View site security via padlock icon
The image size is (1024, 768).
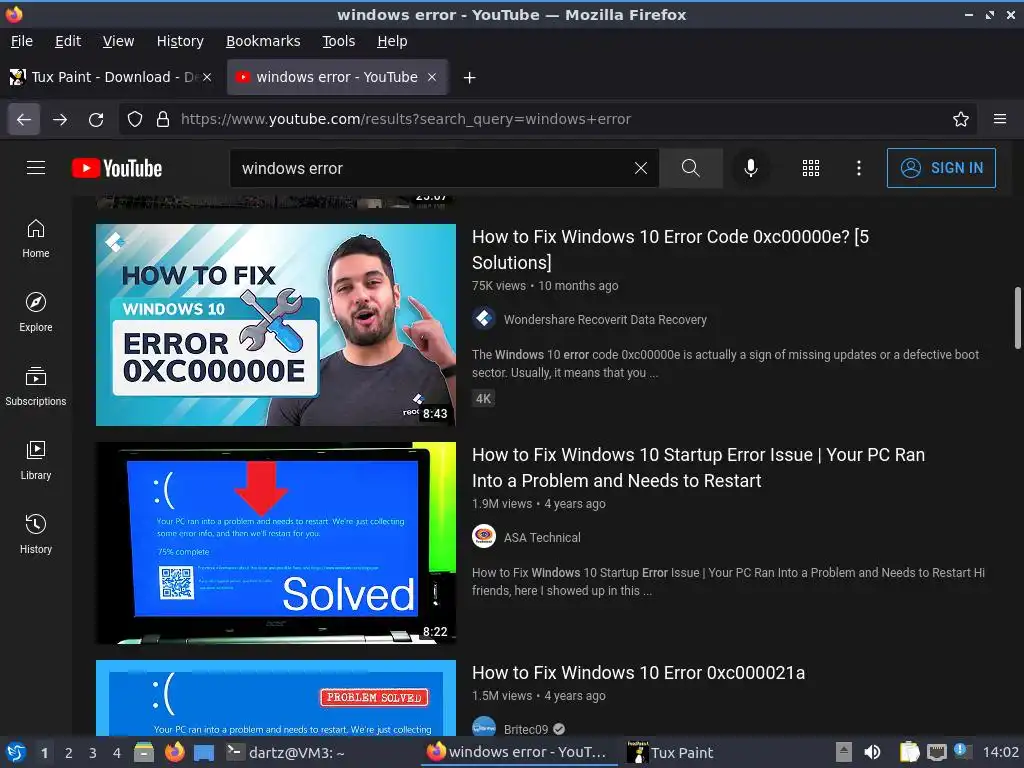click(x=163, y=120)
